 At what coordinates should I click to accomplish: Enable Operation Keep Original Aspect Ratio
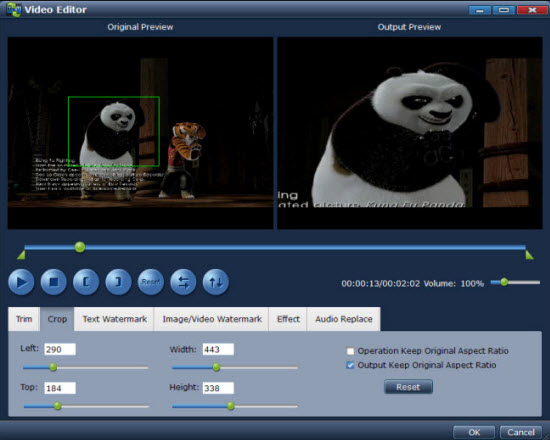click(x=350, y=351)
